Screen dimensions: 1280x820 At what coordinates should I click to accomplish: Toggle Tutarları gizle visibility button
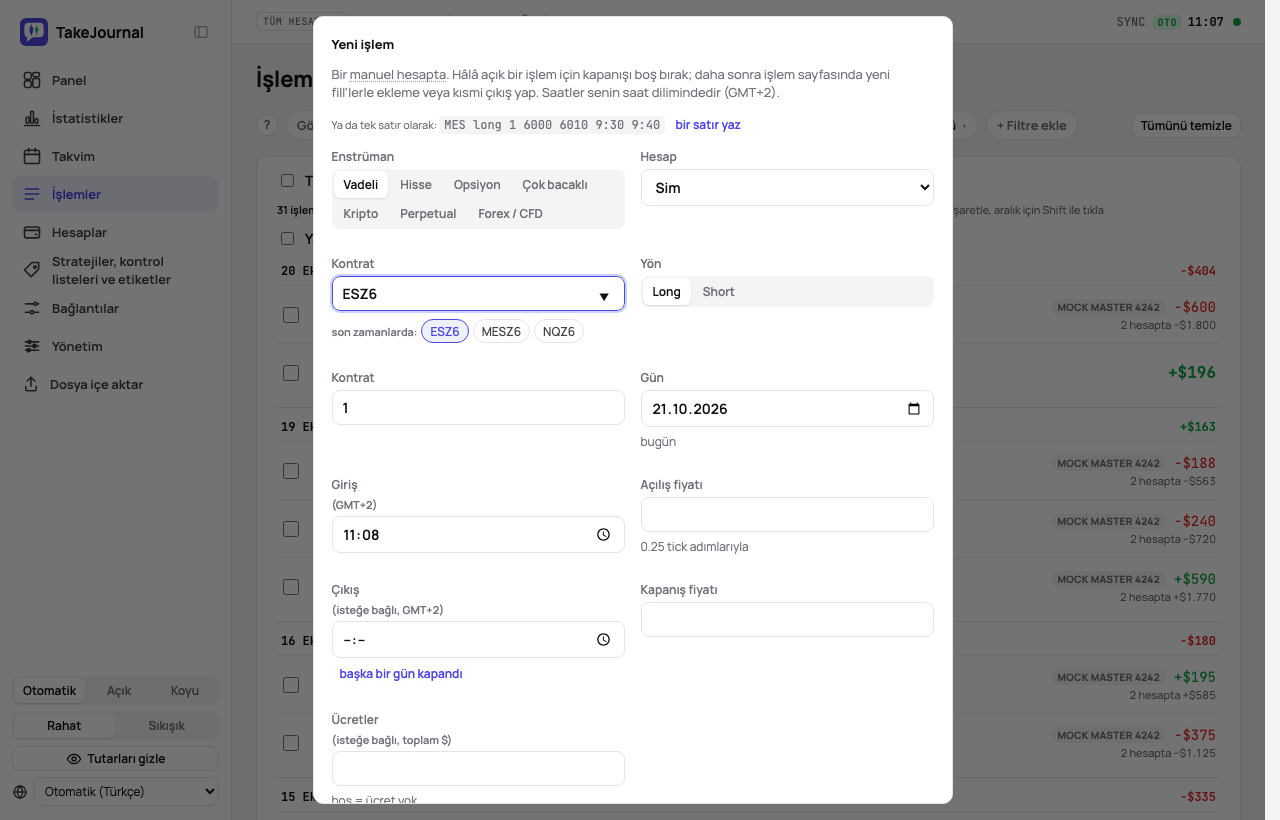point(115,758)
